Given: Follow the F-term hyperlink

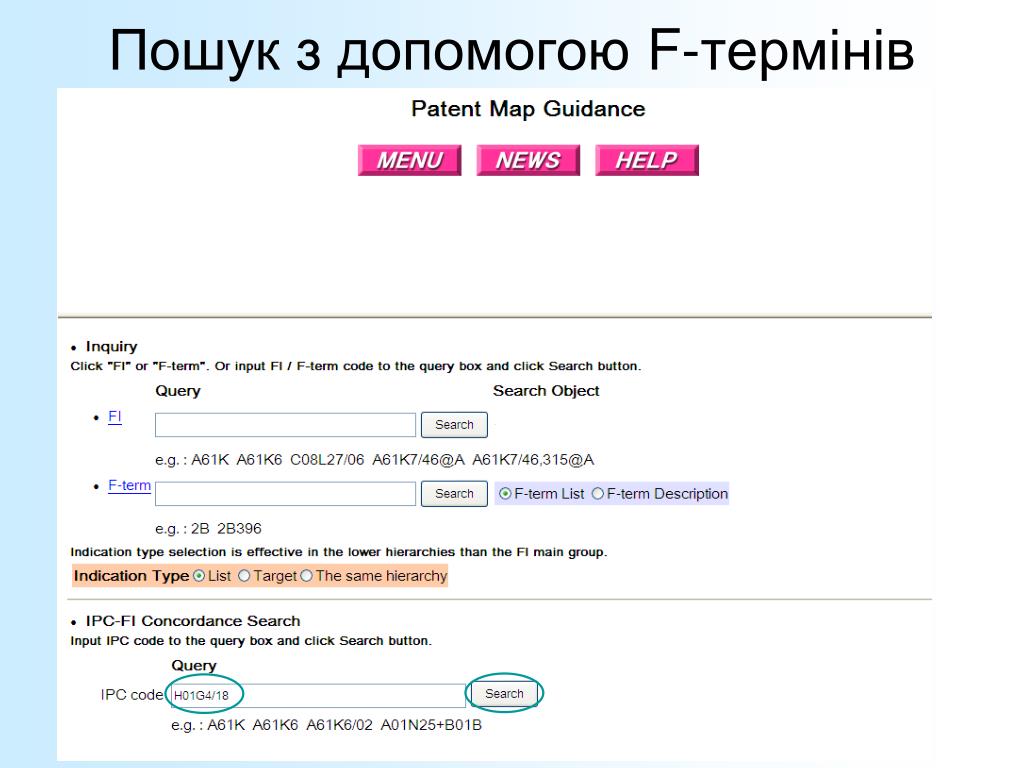Looking at the screenshot, I should pyautogui.click(x=129, y=485).
